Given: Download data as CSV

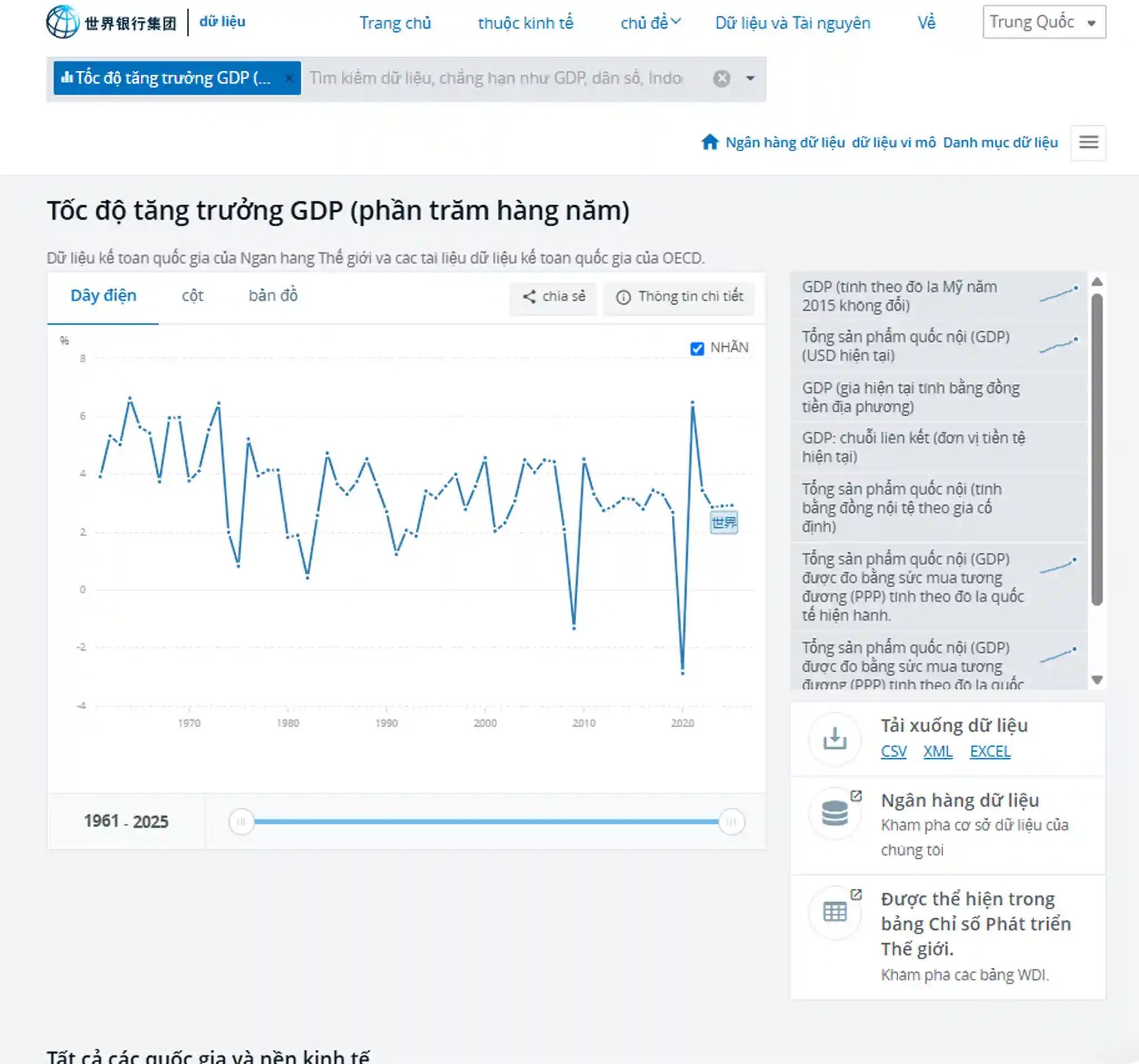Looking at the screenshot, I should 893,751.
